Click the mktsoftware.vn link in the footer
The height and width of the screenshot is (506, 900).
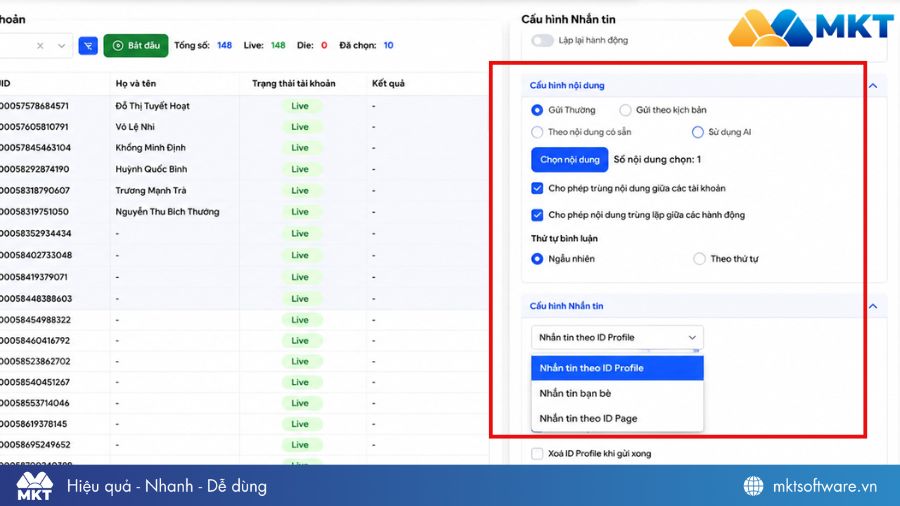pyautogui.click(x=825, y=486)
